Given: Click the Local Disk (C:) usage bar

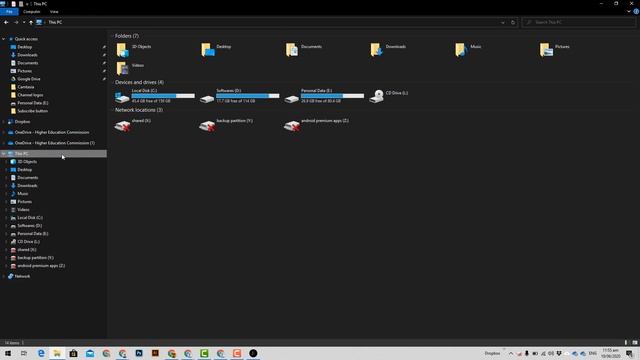Looking at the screenshot, I should (163, 96).
